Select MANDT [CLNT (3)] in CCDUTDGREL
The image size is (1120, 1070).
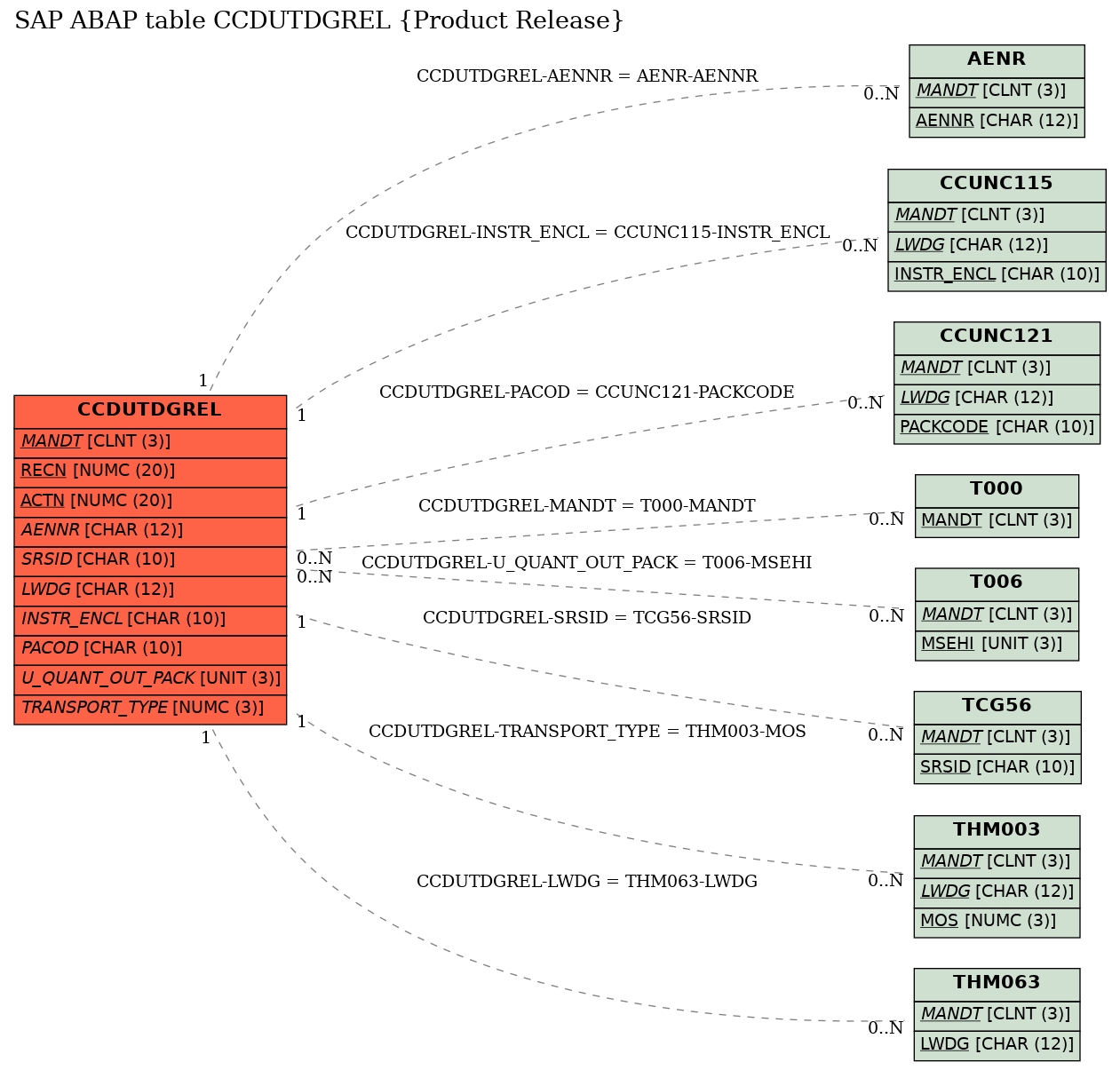(x=150, y=442)
